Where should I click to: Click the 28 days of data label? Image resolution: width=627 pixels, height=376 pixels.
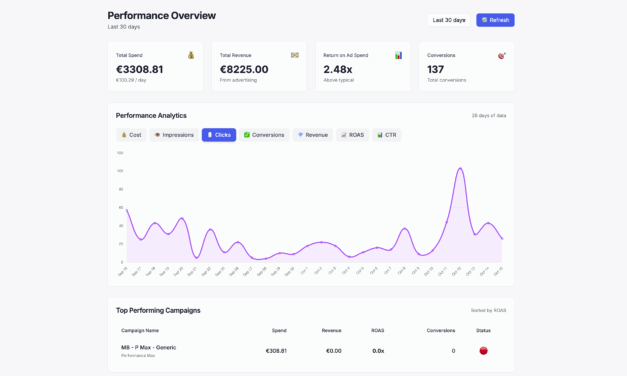(x=489, y=116)
